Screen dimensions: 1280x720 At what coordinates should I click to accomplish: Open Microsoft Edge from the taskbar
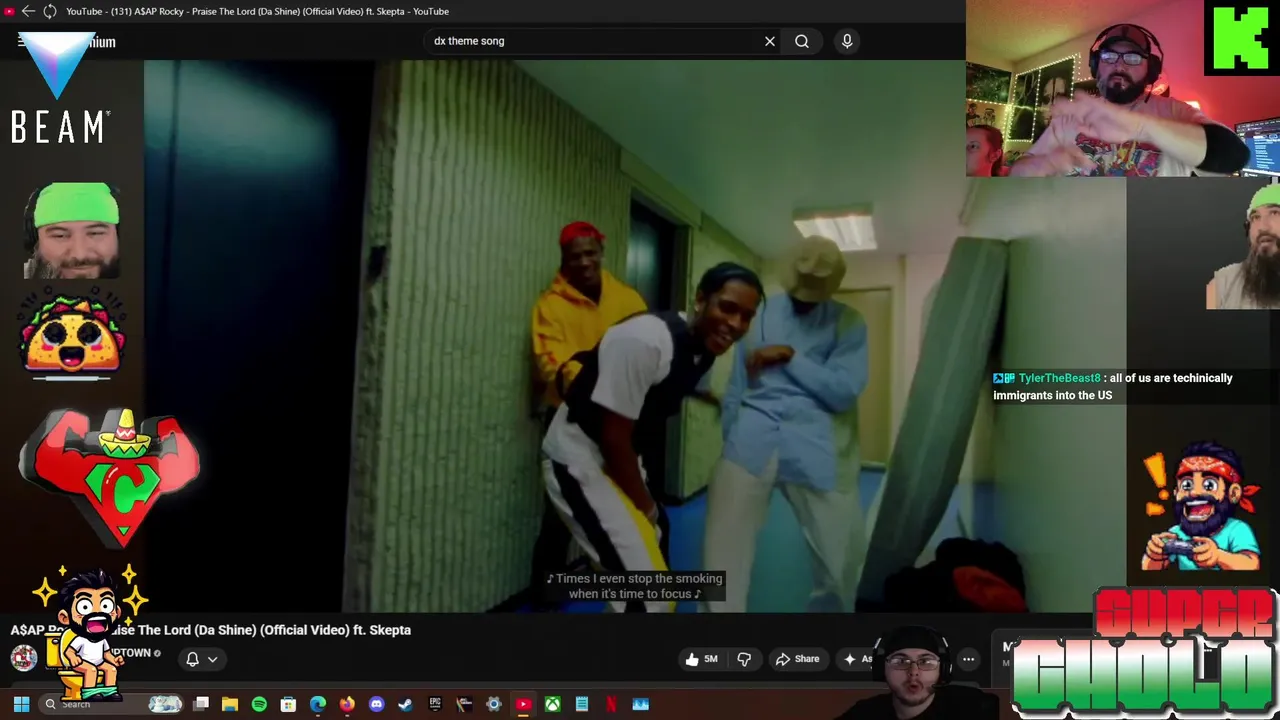coord(318,704)
